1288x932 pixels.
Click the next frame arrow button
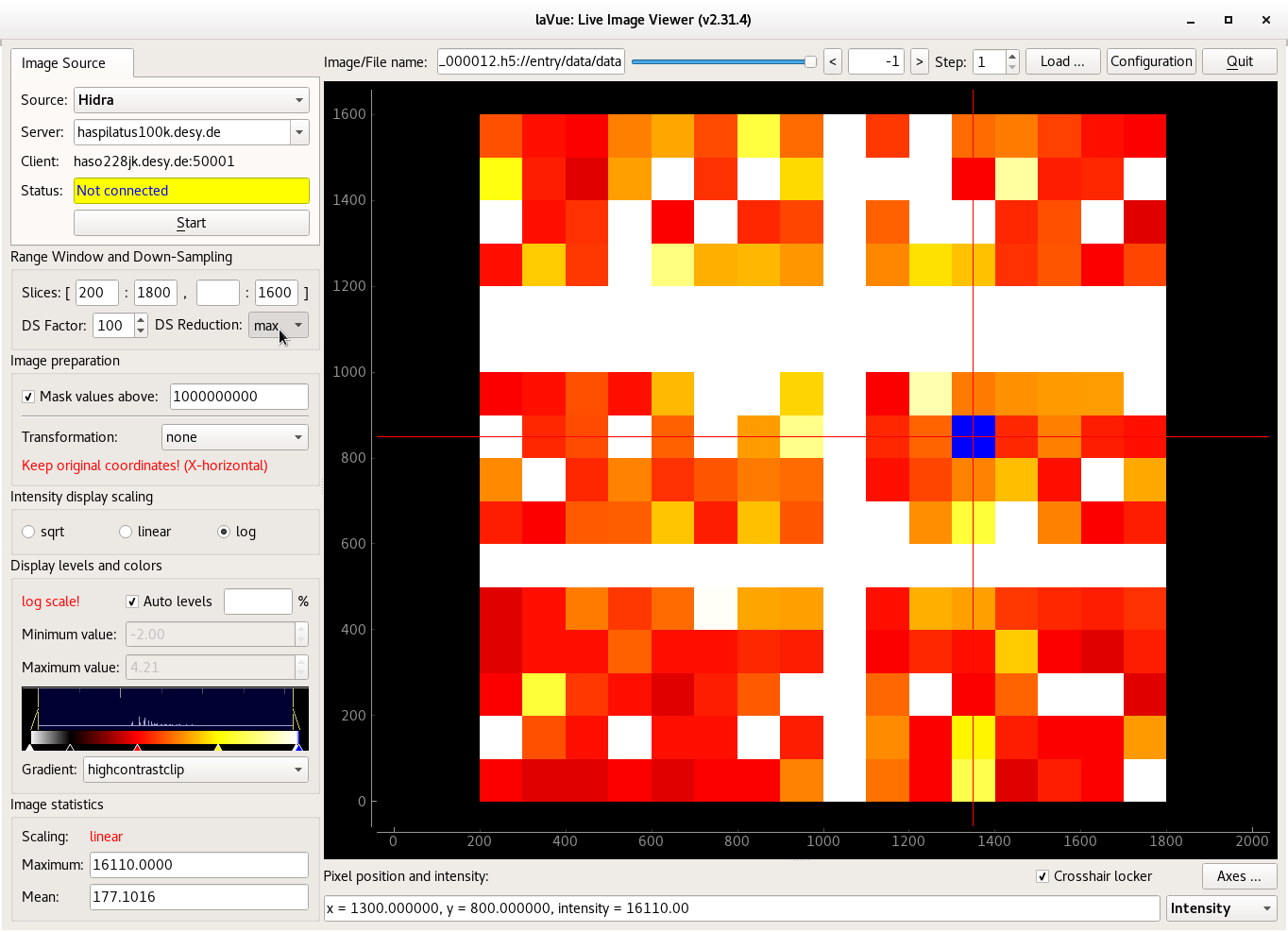pyautogui.click(x=919, y=61)
